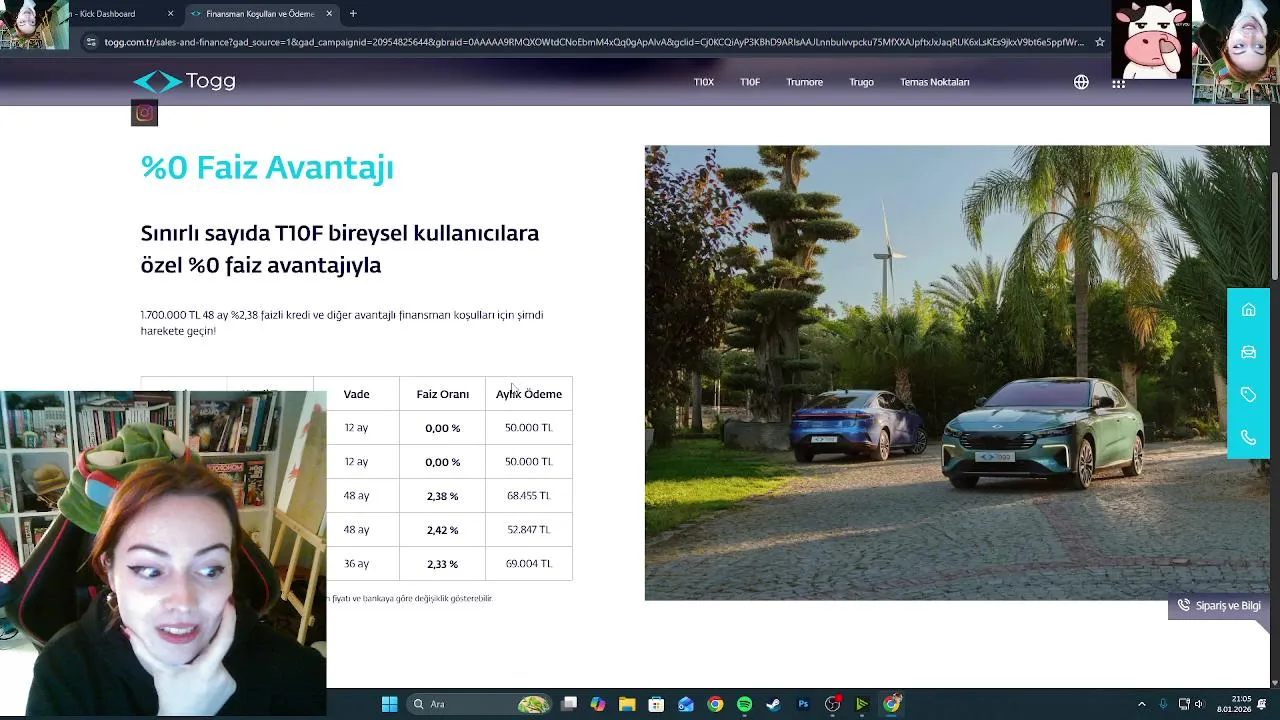Click the 52.847 TL payment cell

tap(529, 530)
